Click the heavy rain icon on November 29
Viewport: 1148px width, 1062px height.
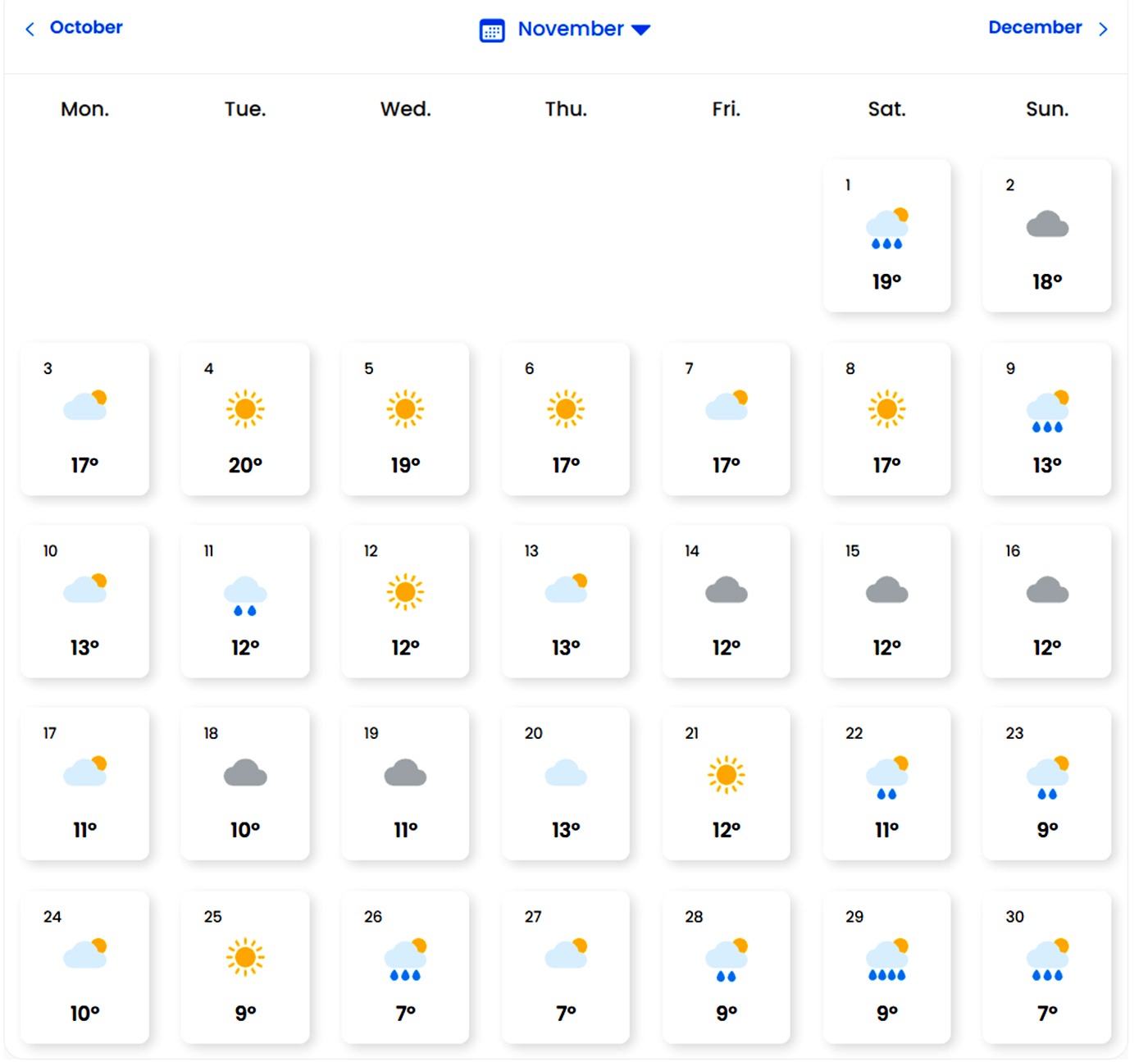pos(887,960)
